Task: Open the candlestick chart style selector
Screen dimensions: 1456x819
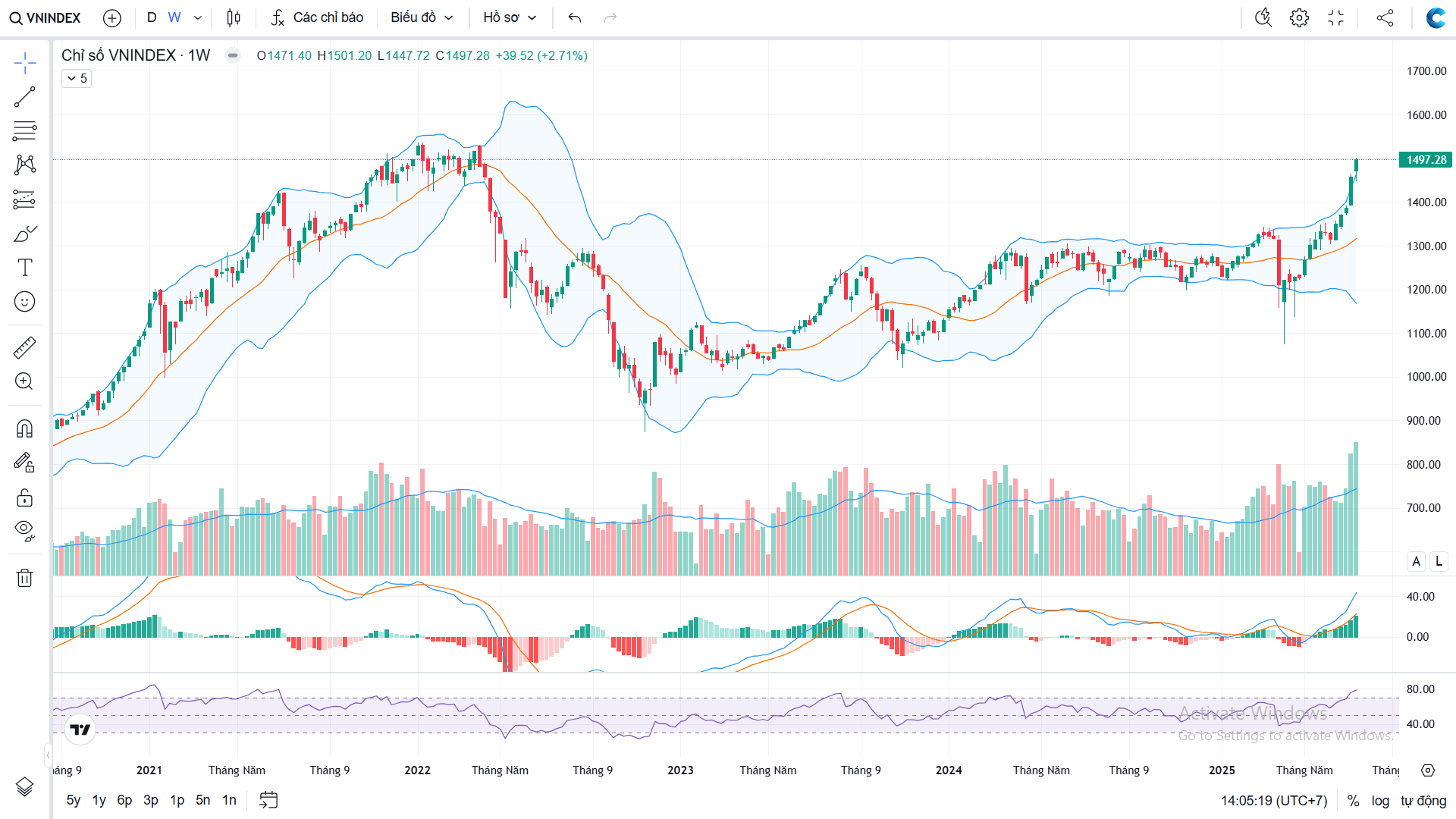Action: [x=234, y=17]
